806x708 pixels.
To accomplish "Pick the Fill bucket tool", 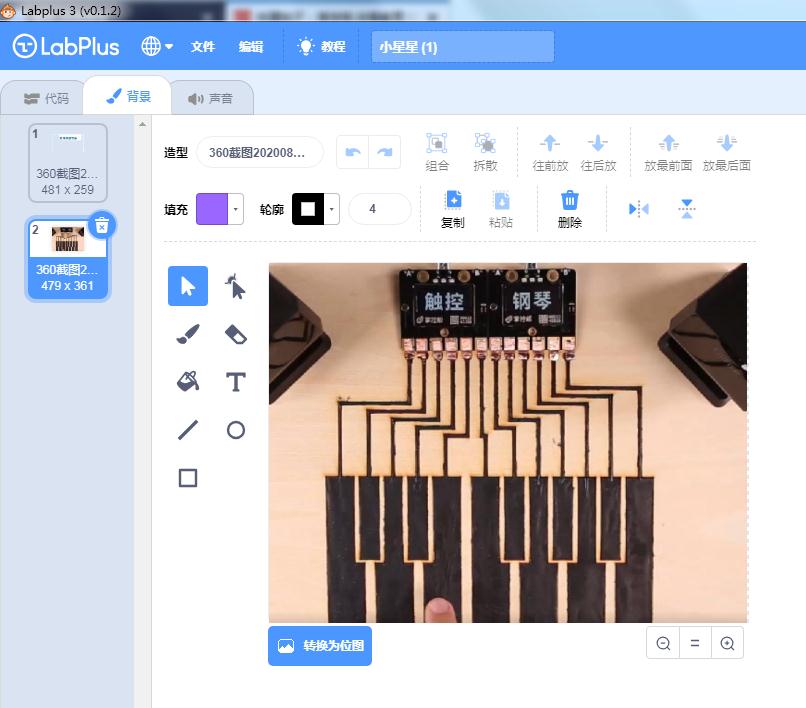I will pos(188,382).
